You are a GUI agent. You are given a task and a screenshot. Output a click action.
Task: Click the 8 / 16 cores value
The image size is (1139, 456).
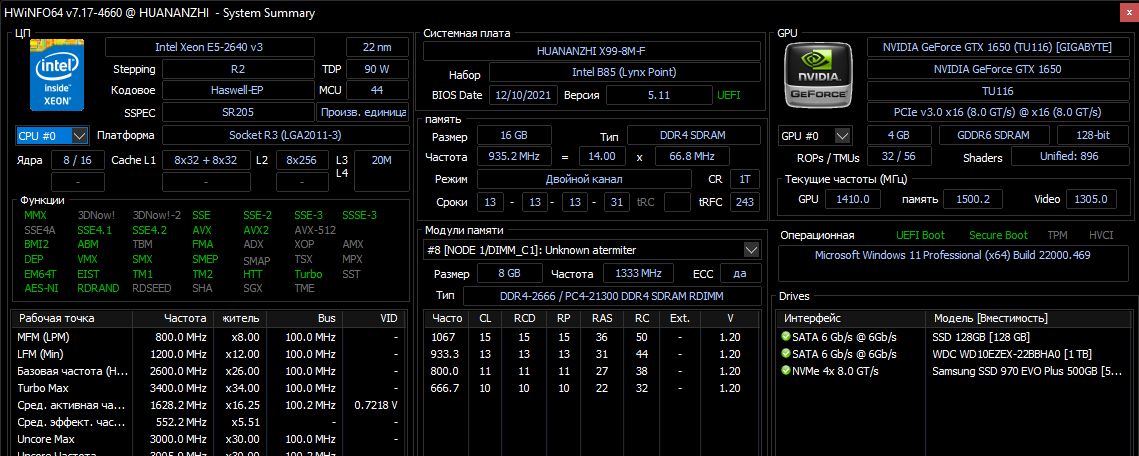(x=78, y=160)
